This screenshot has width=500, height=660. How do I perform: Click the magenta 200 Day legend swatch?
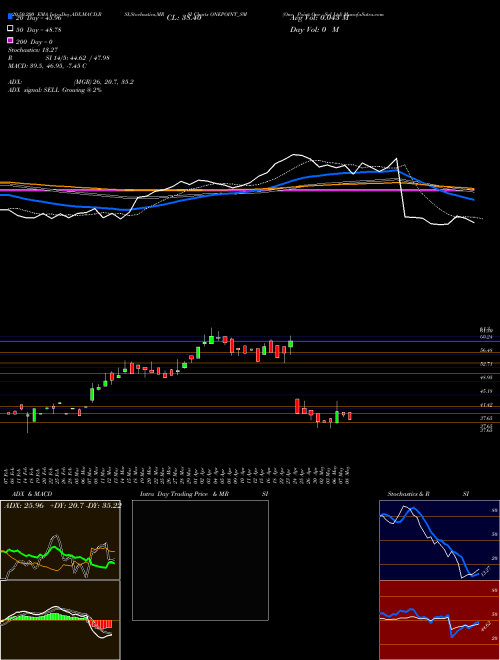tap(10, 40)
